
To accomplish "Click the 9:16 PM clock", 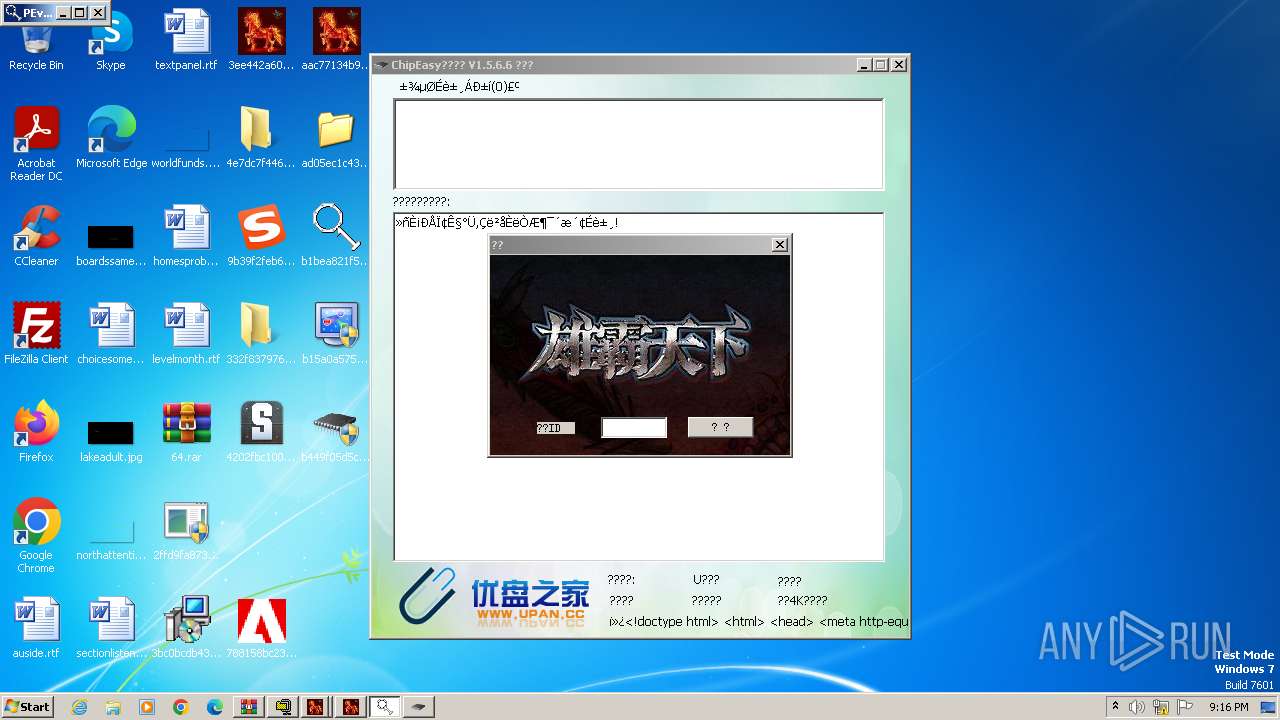I will tap(1228, 707).
